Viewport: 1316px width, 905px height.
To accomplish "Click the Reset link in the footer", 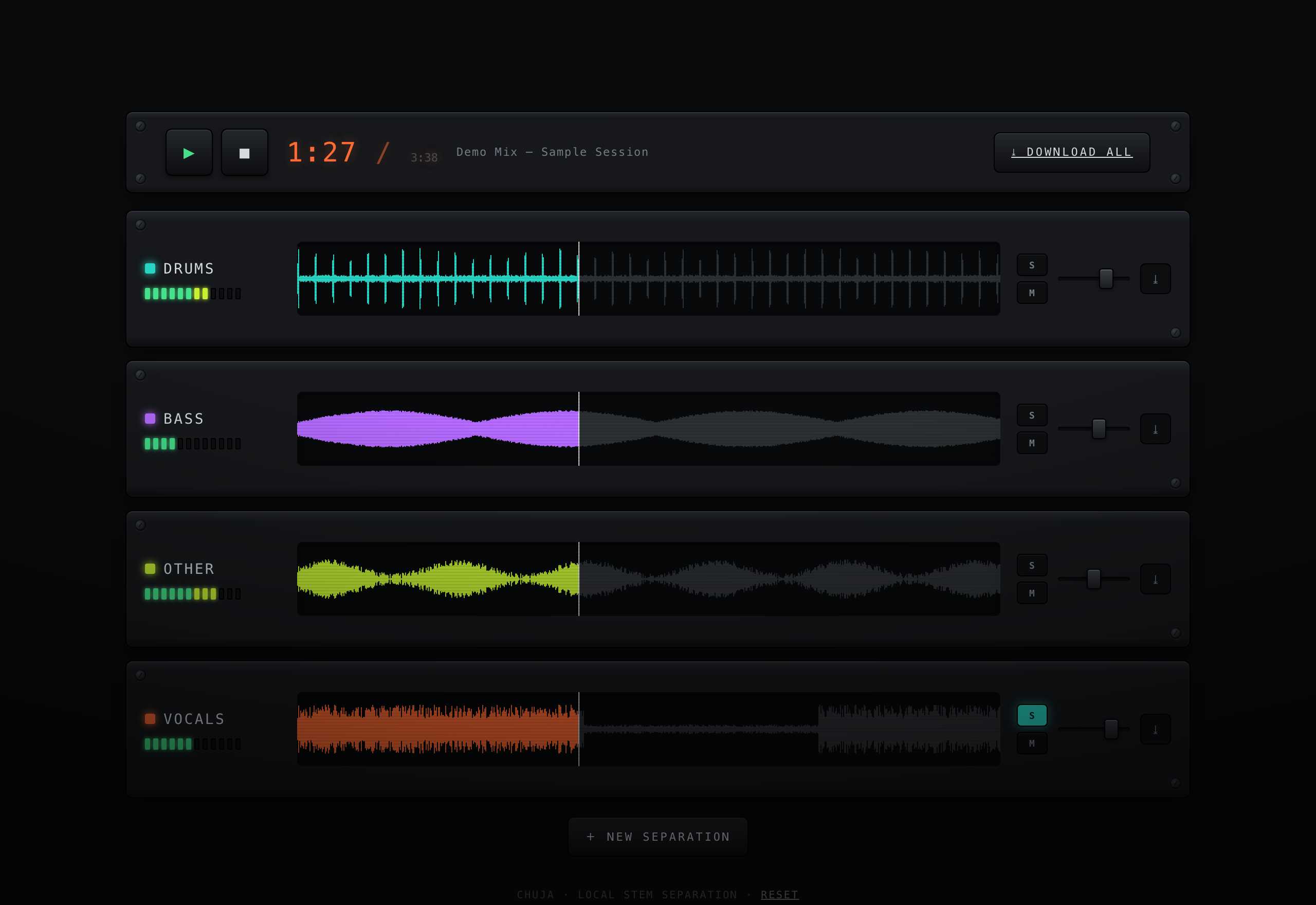I will [x=779, y=895].
